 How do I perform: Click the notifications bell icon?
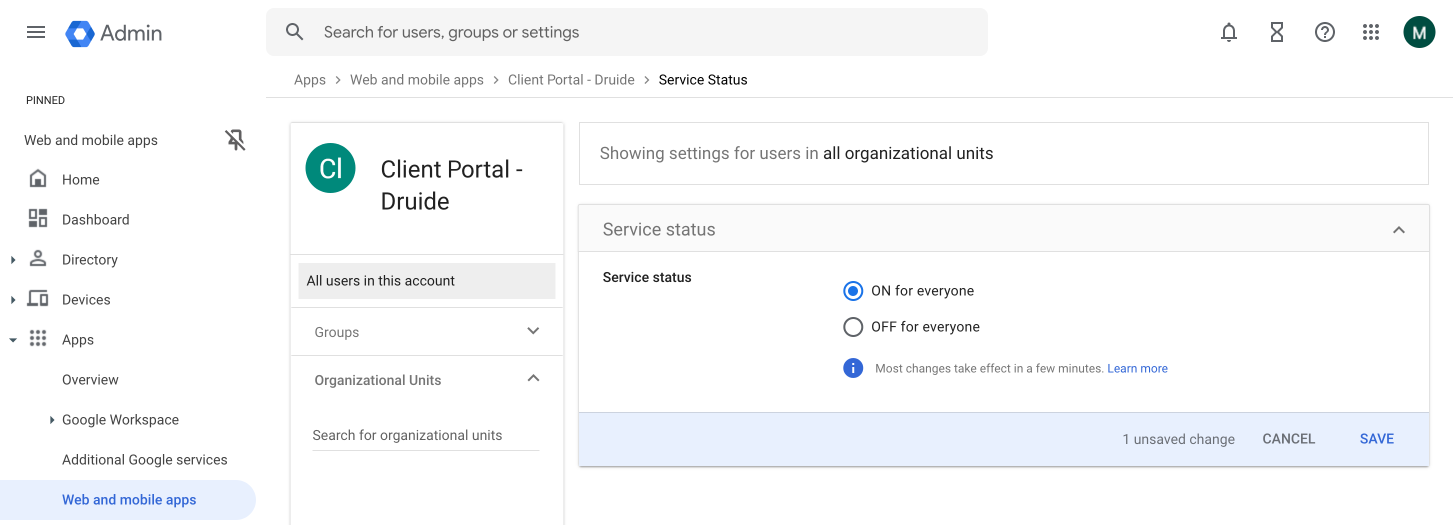(1229, 32)
